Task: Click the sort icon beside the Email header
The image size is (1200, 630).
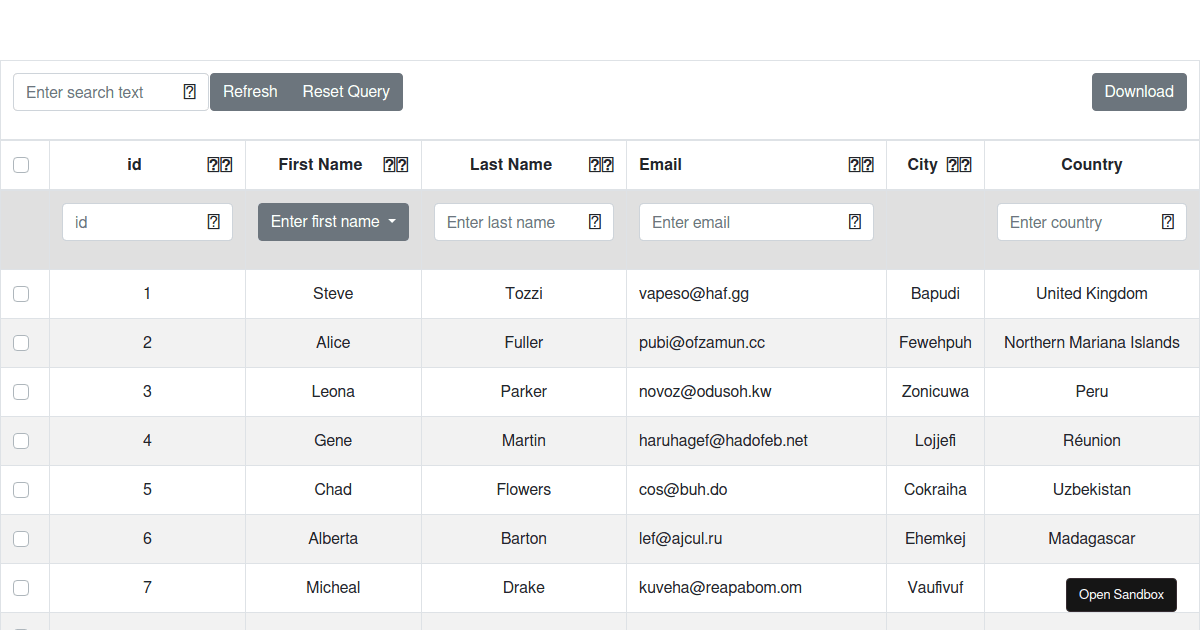Action: point(861,164)
